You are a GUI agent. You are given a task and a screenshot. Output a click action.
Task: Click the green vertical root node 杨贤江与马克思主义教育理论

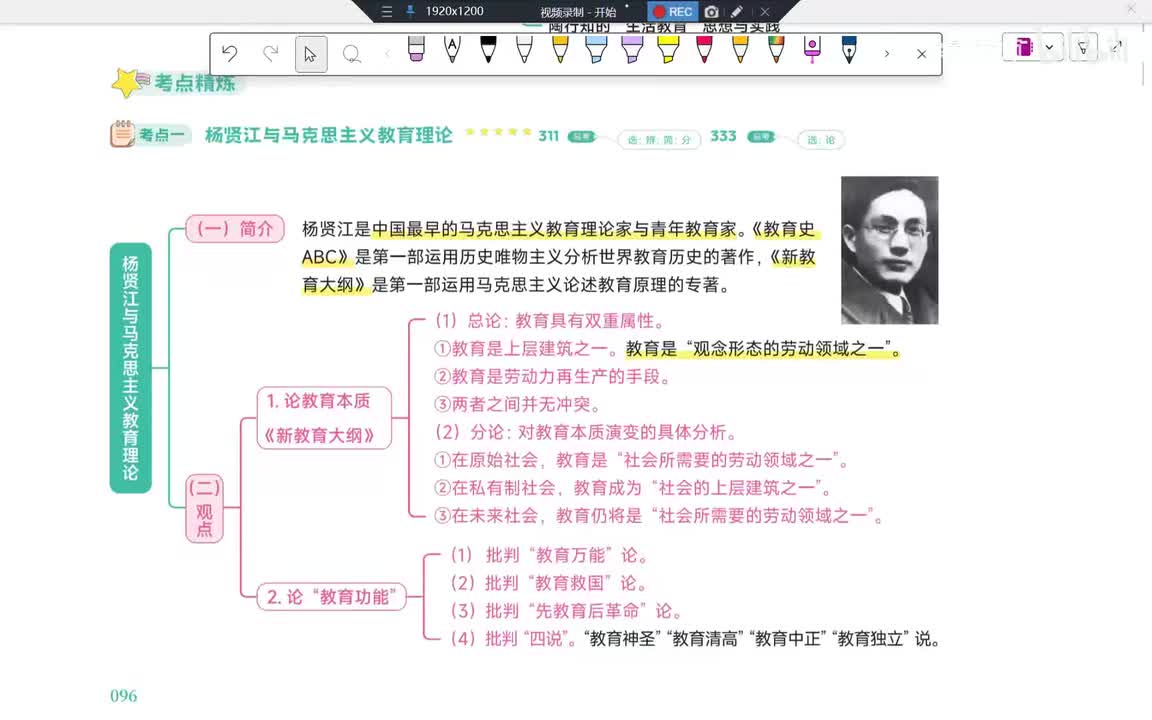coord(130,367)
